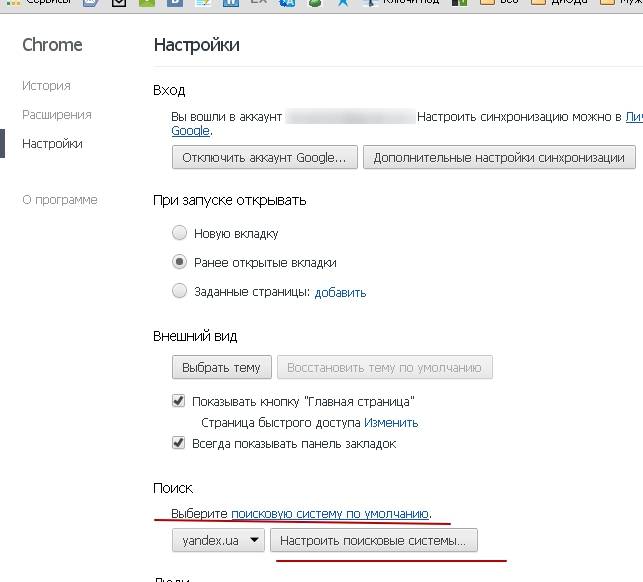
Task: Toggle Показывать кнопку Главная страница checkbox
Action: pyautogui.click(x=178, y=400)
